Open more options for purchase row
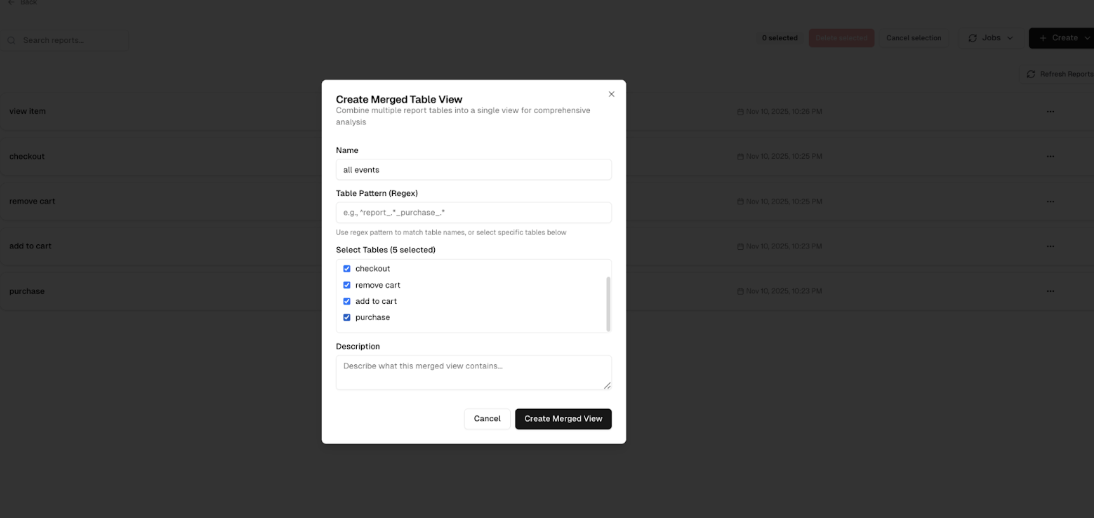 [1050, 291]
